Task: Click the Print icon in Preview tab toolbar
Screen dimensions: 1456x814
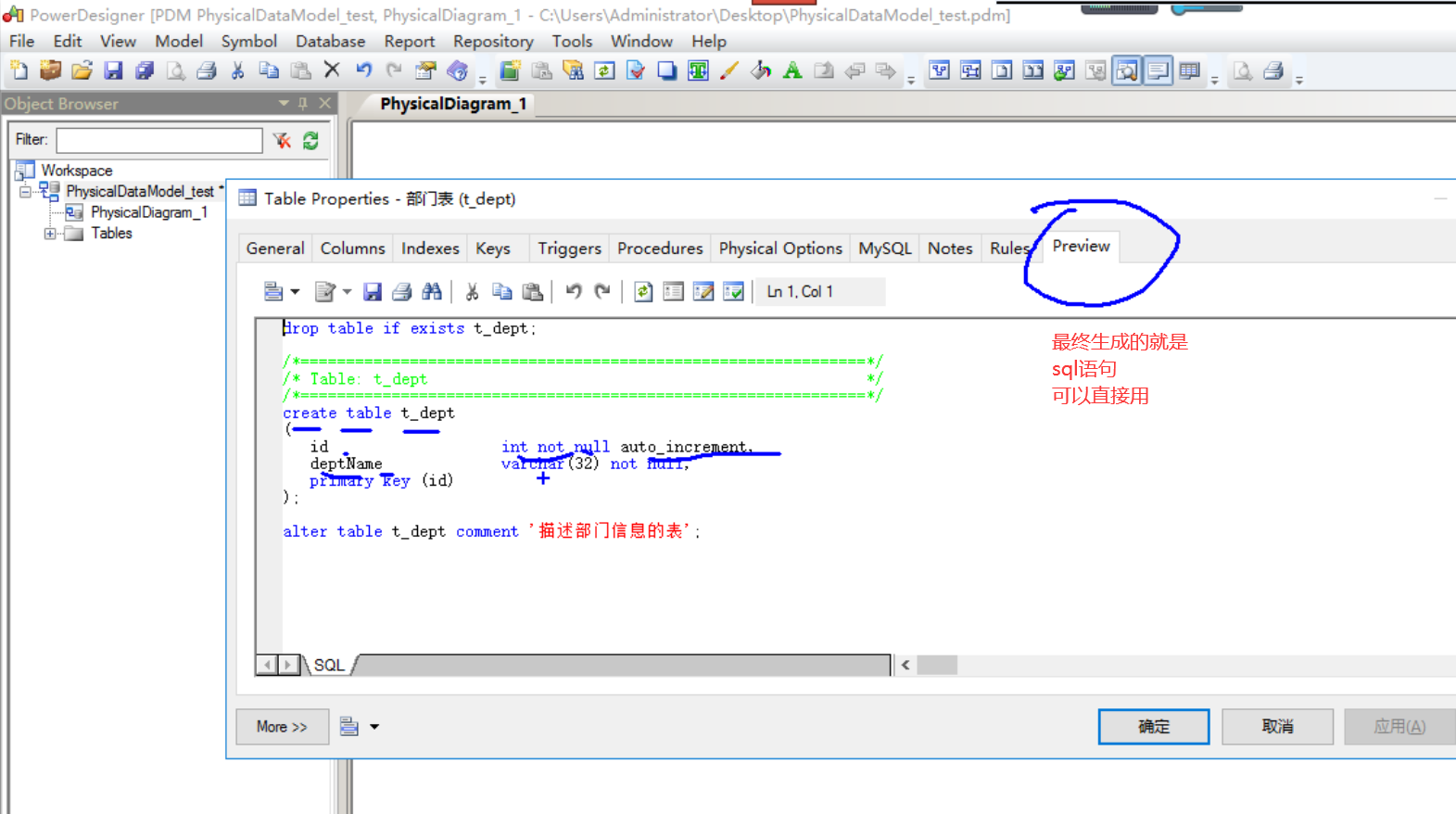Action: (x=402, y=292)
